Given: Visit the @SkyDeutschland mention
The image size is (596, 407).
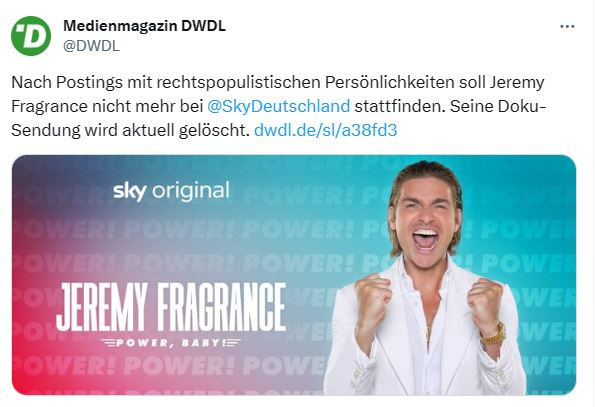Looking at the screenshot, I should coord(279,106).
